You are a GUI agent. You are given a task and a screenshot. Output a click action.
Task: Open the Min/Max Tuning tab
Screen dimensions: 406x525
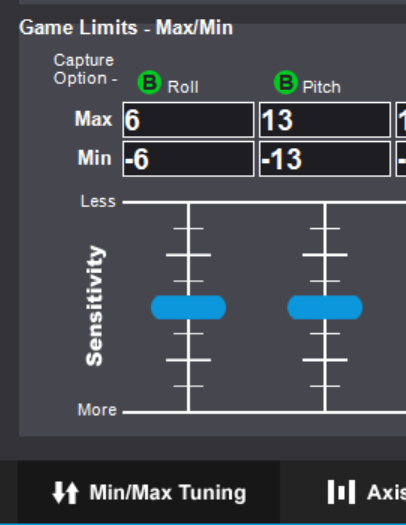coord(149,492)
